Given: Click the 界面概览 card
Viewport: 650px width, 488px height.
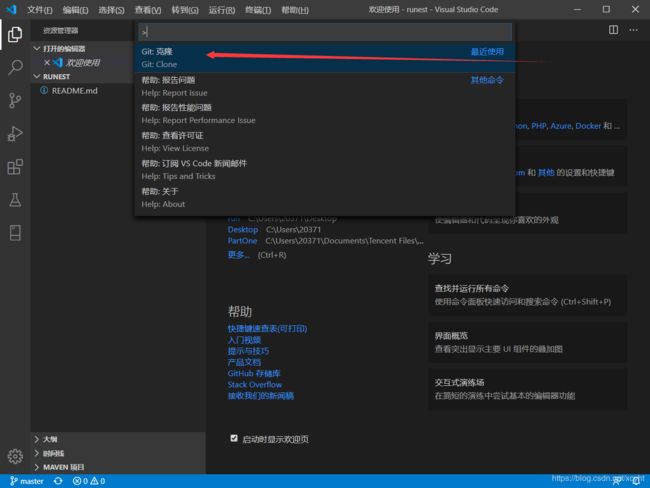Looking at the screenshot, I should pos(527,342).
